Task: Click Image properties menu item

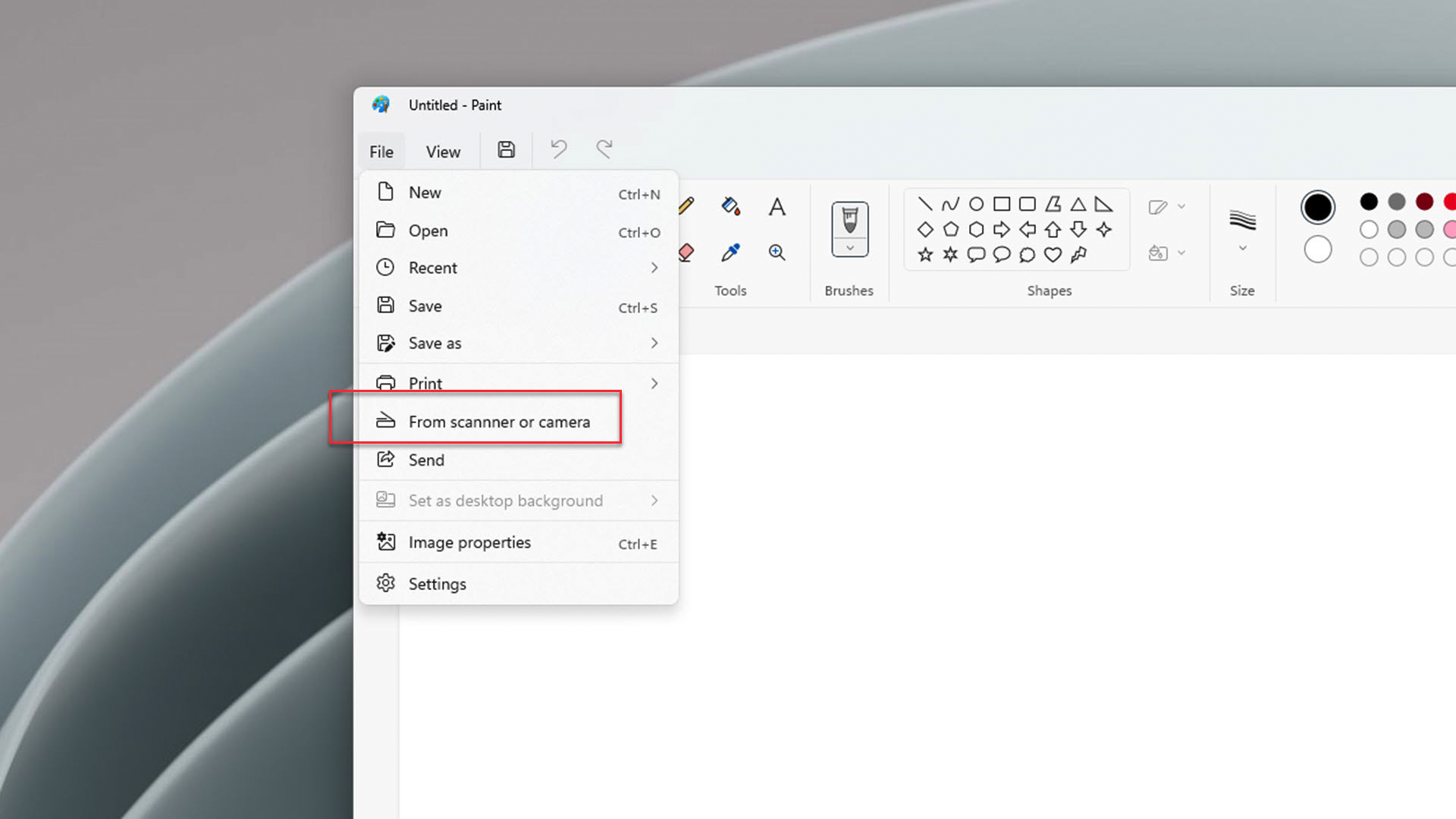Action: pos(469,542)
